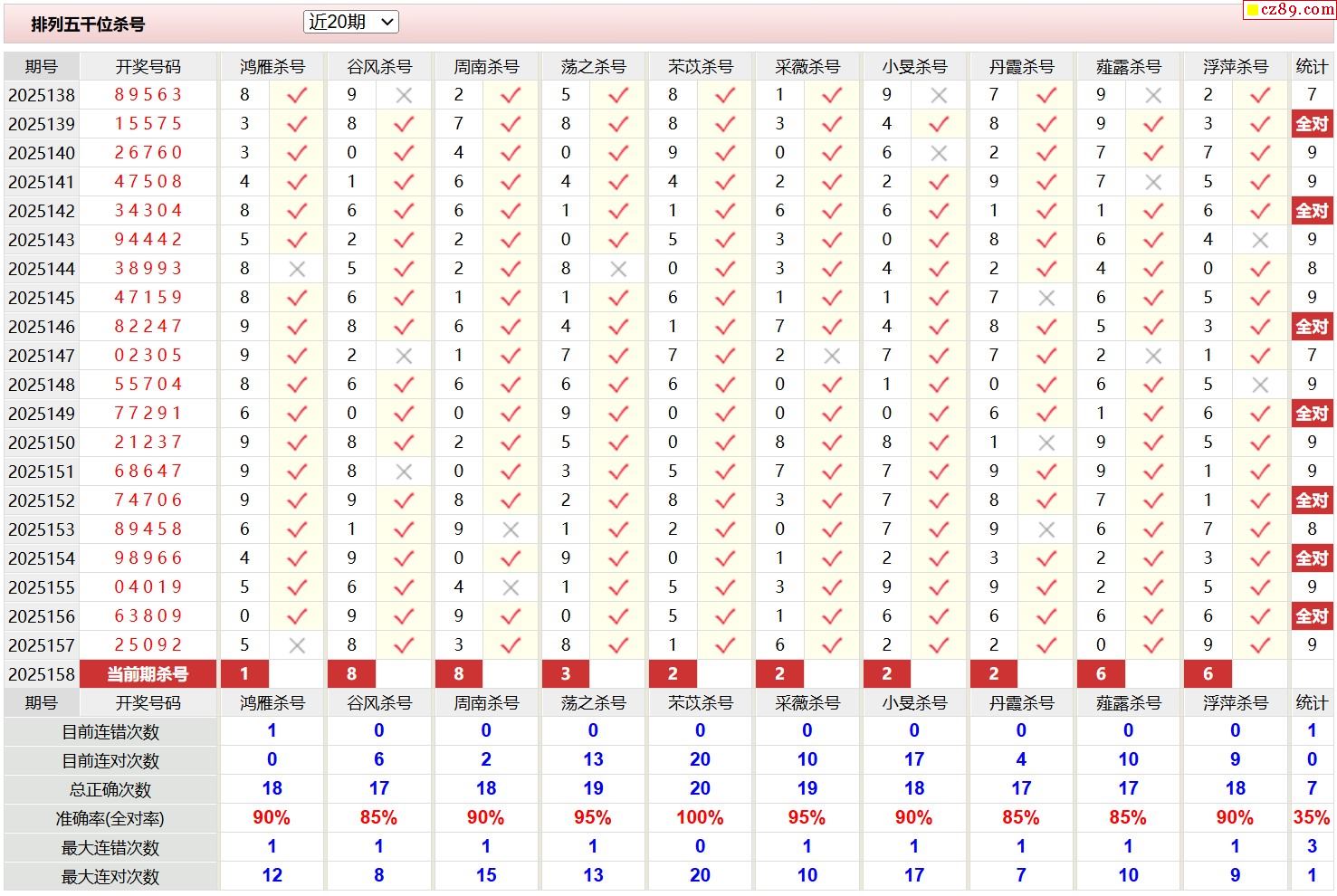Click the 当前期杀号 red label
The height and width of the screenshot is (896, 1337).
(x=148, y=674)
